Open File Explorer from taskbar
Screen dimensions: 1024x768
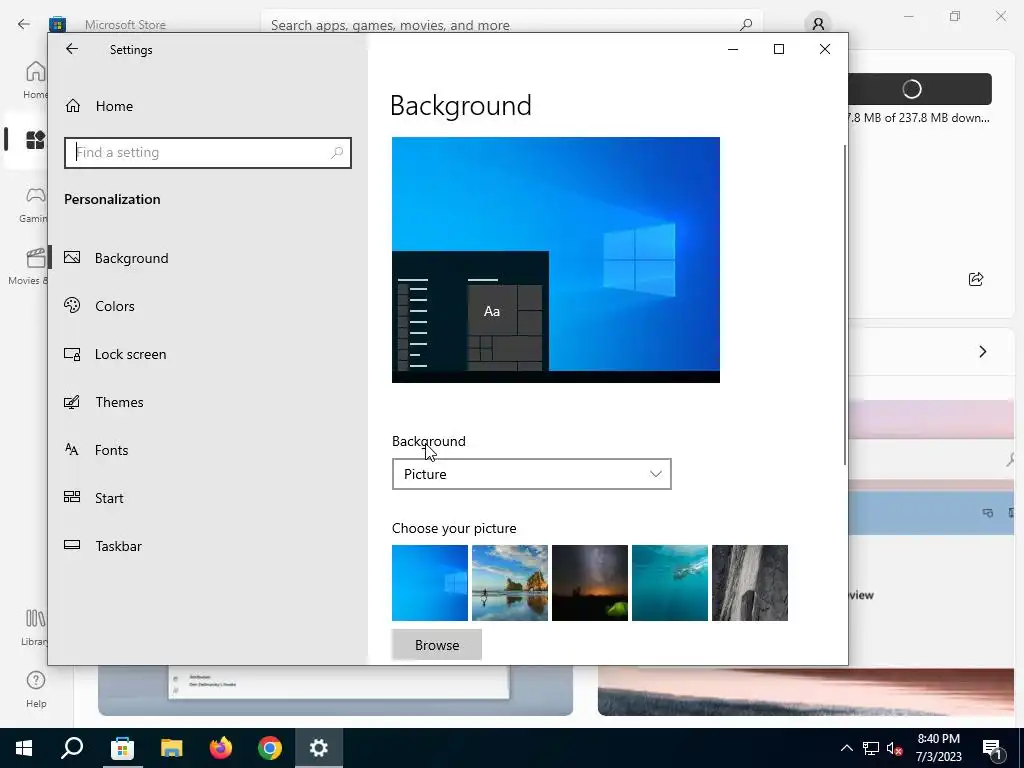coord(172,748)
